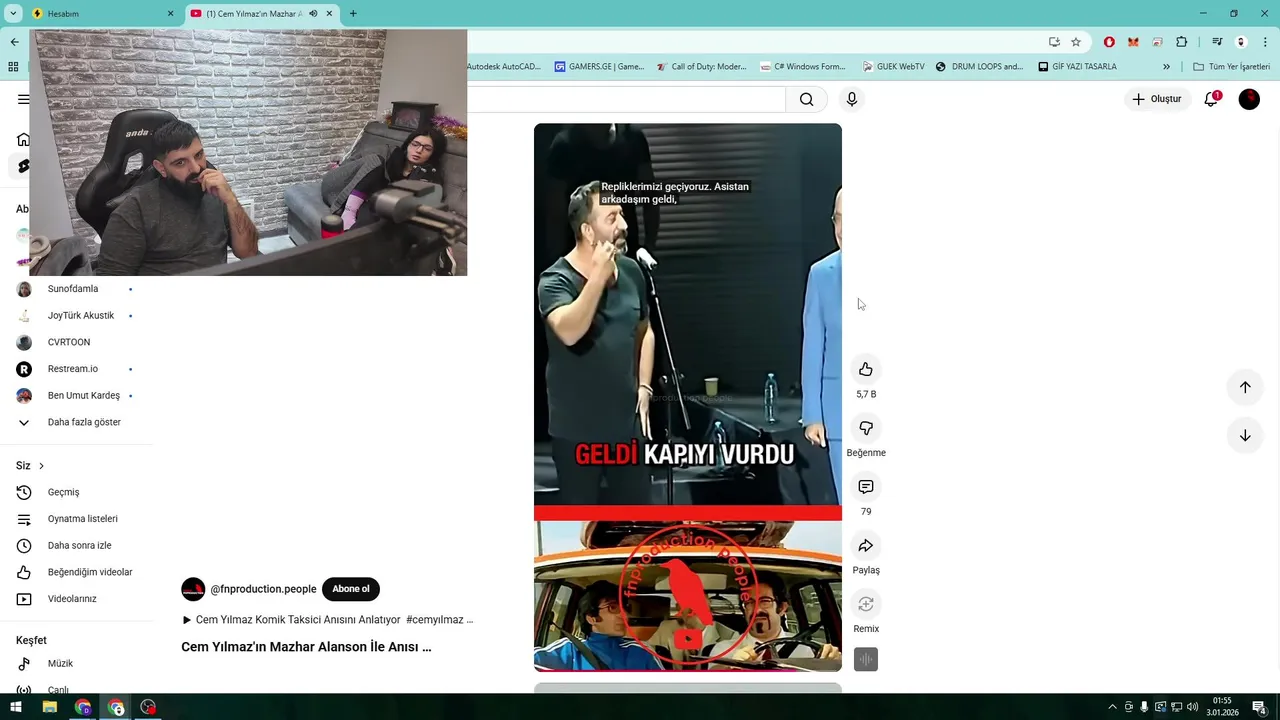Open the DRUM LOOPS bookmark
The image size is (1280, 720).
pyautogui.click(x=979, y=67)
